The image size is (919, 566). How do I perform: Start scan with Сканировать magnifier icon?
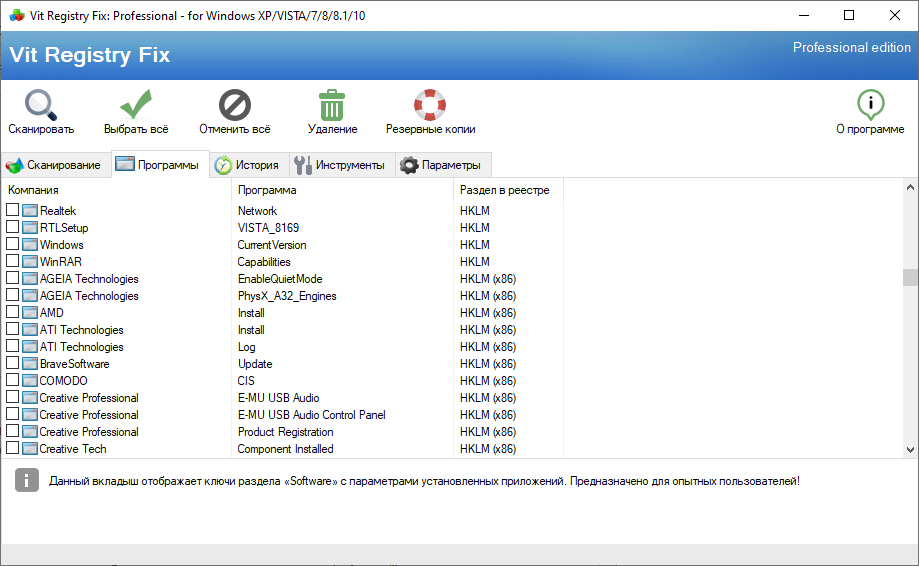(x=40, y=105)
